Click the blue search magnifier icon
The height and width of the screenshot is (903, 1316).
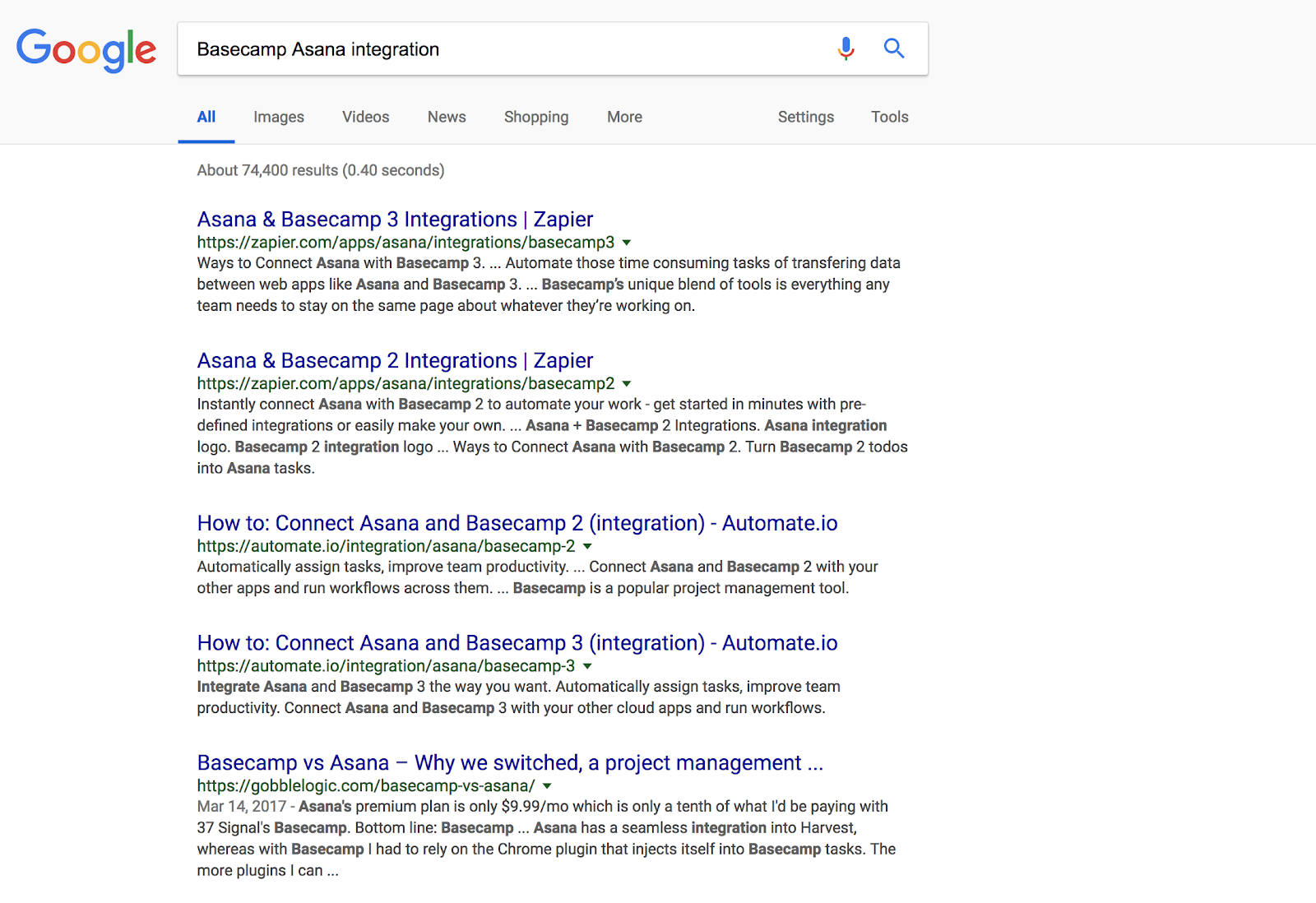click(x=894, y=49)
